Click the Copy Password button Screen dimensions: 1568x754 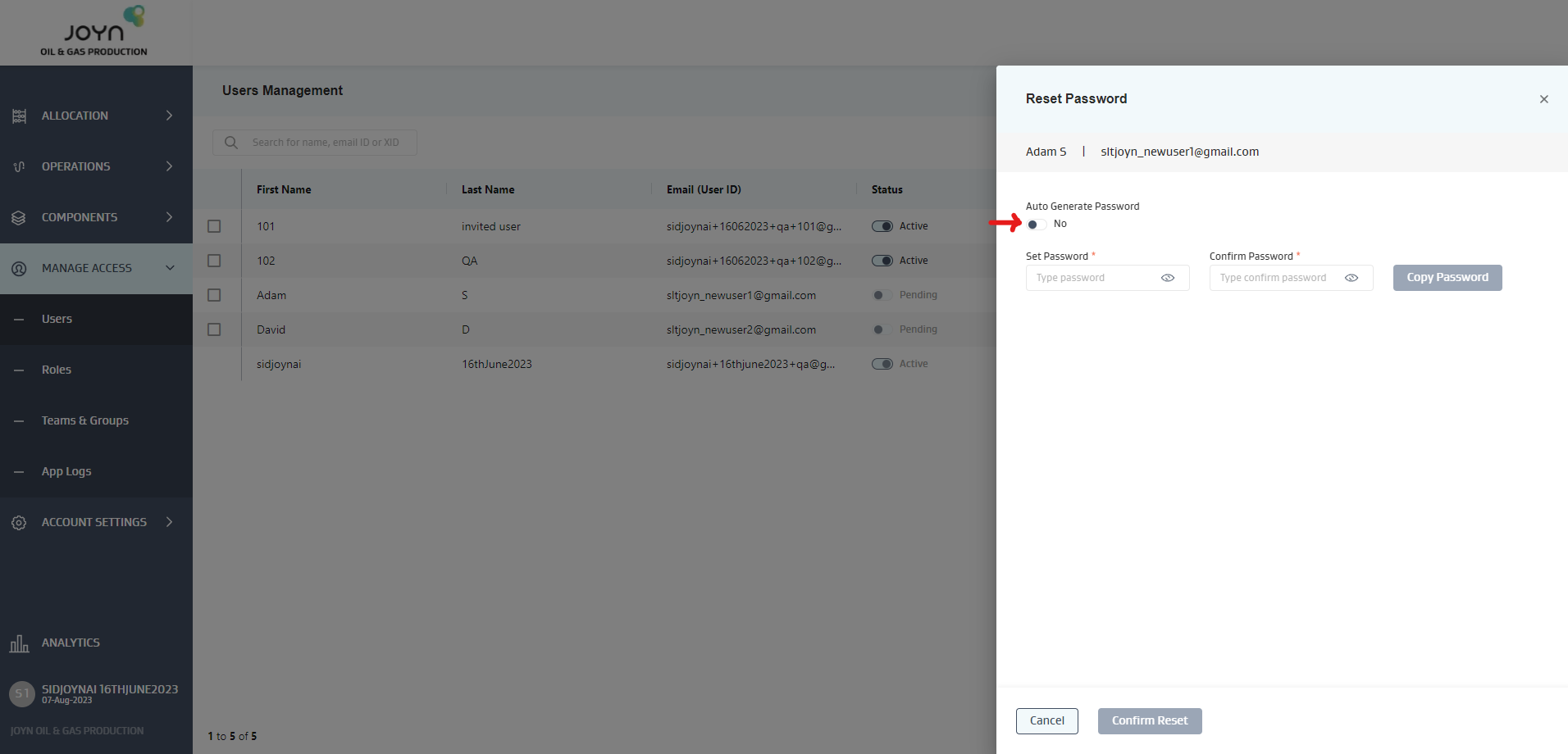coord(1447,278)
